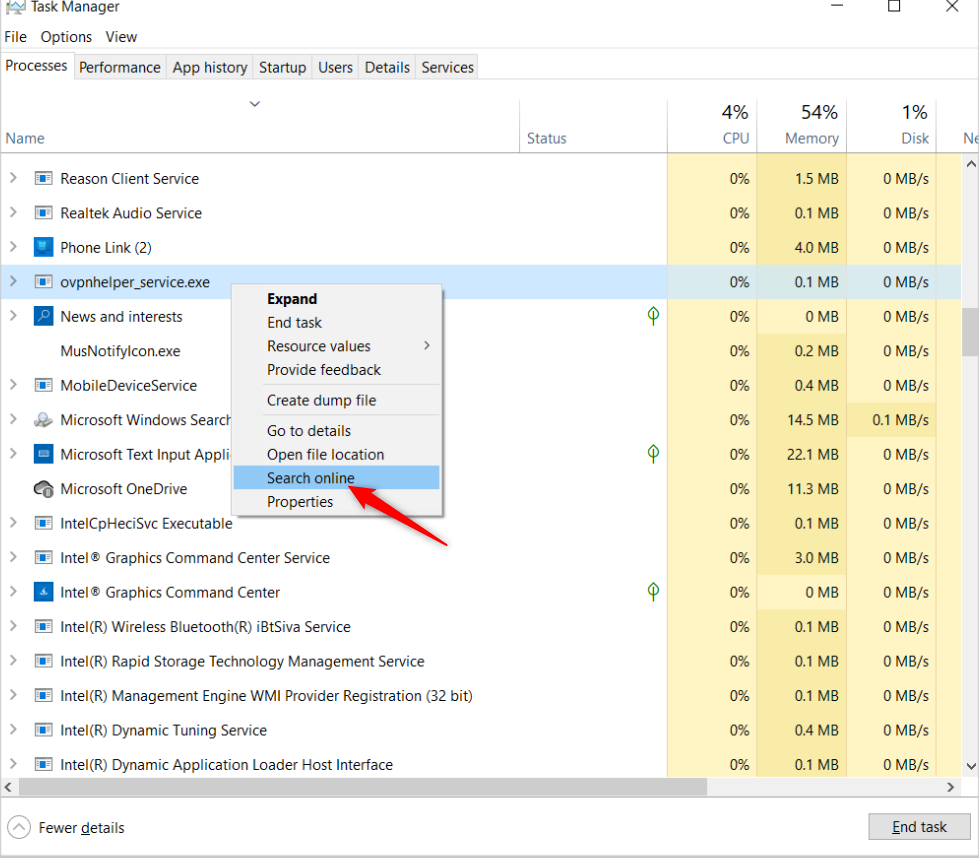The image size is (979, 858).
Task: Select End task in the context menu
Action: pyautogui.click(x=337, y=322)
